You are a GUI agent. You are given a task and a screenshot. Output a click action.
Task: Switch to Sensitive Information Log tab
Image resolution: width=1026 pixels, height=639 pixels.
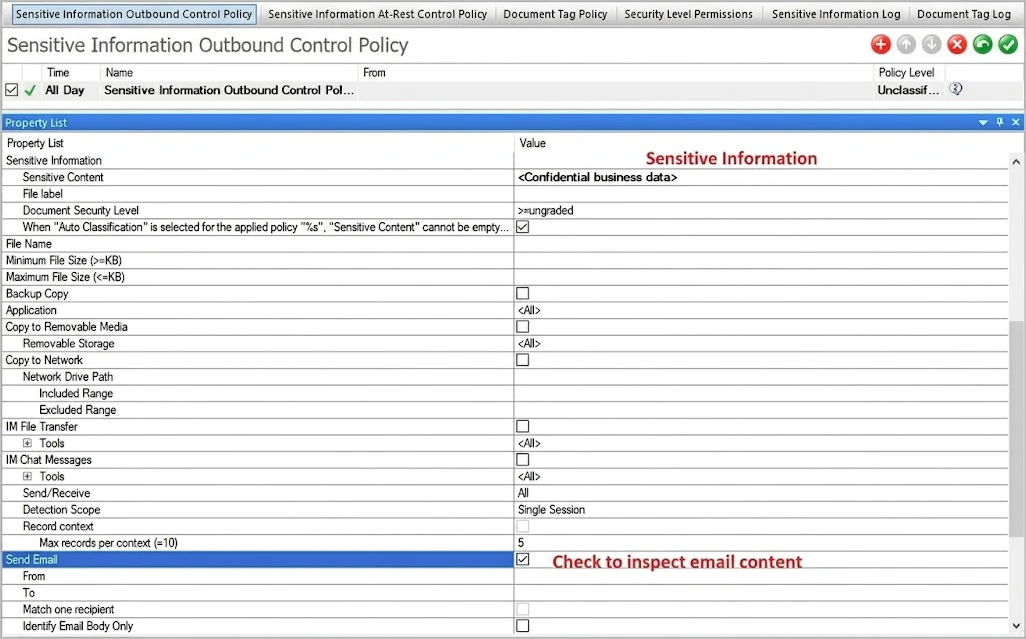[836, 14]
